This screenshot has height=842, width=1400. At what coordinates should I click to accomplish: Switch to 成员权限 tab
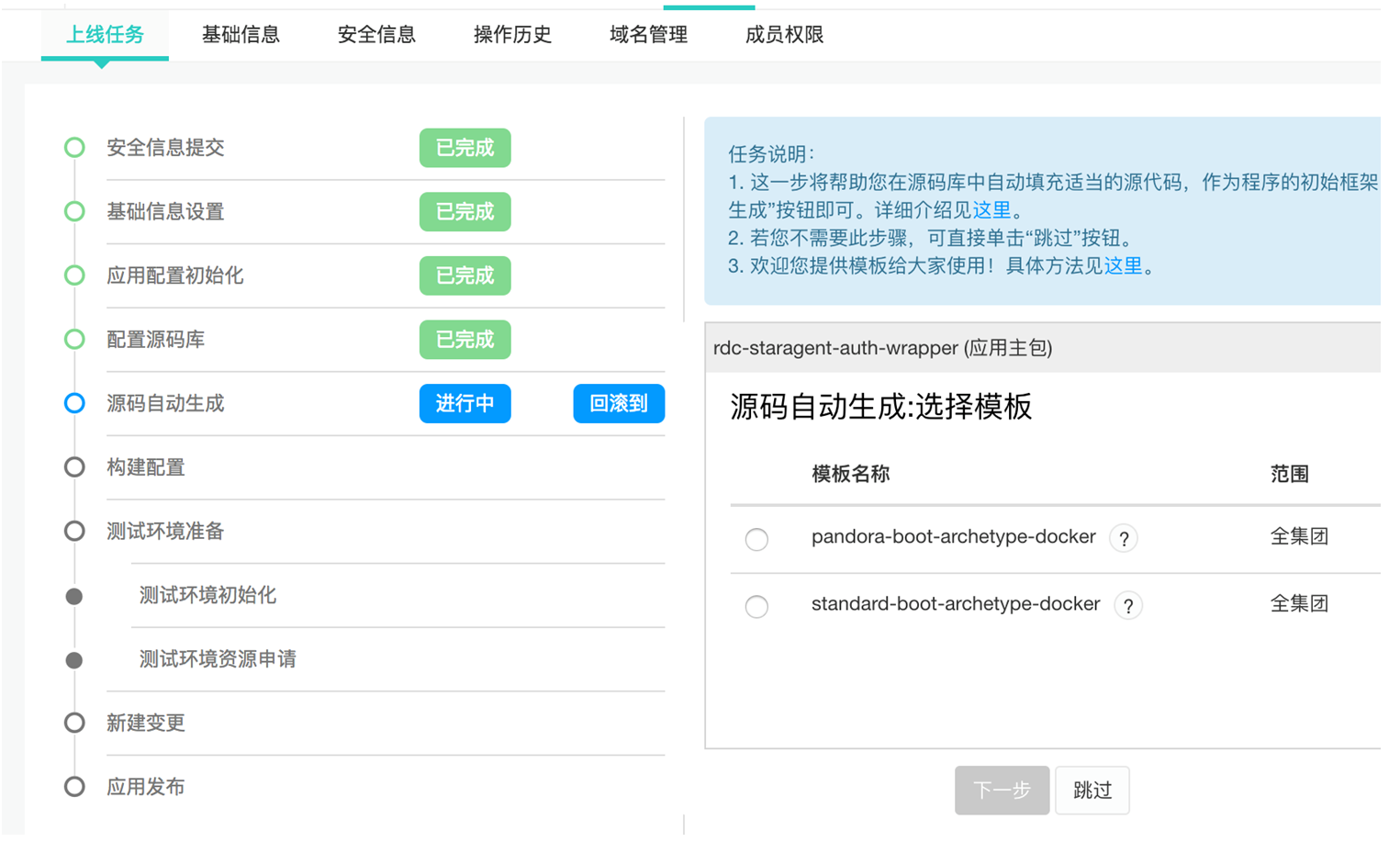(x=784, y=35)
